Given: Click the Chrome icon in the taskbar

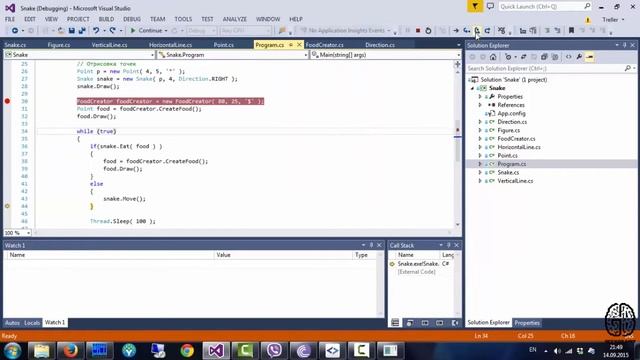Looking at the screenshot, I should point(187,351).
